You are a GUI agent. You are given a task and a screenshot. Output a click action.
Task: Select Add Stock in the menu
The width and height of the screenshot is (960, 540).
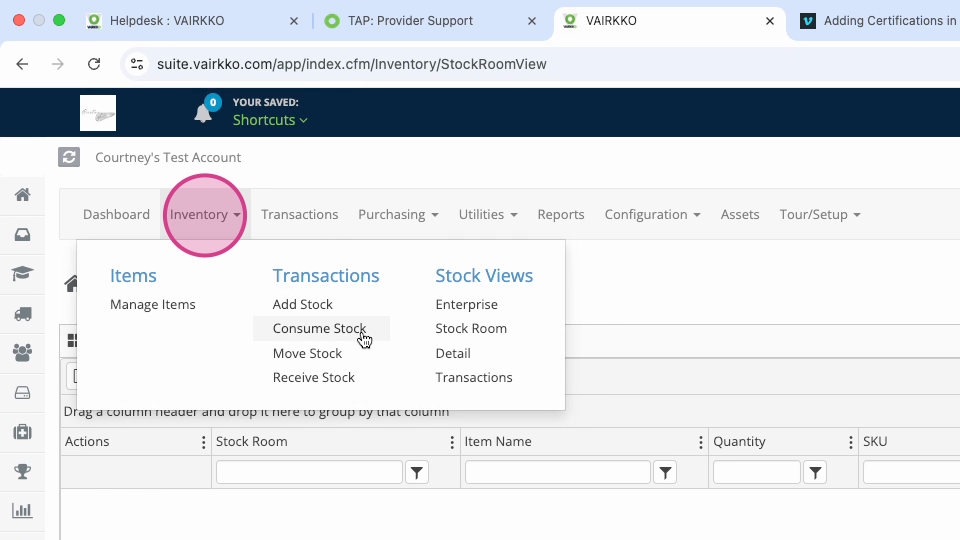point(302,304)
